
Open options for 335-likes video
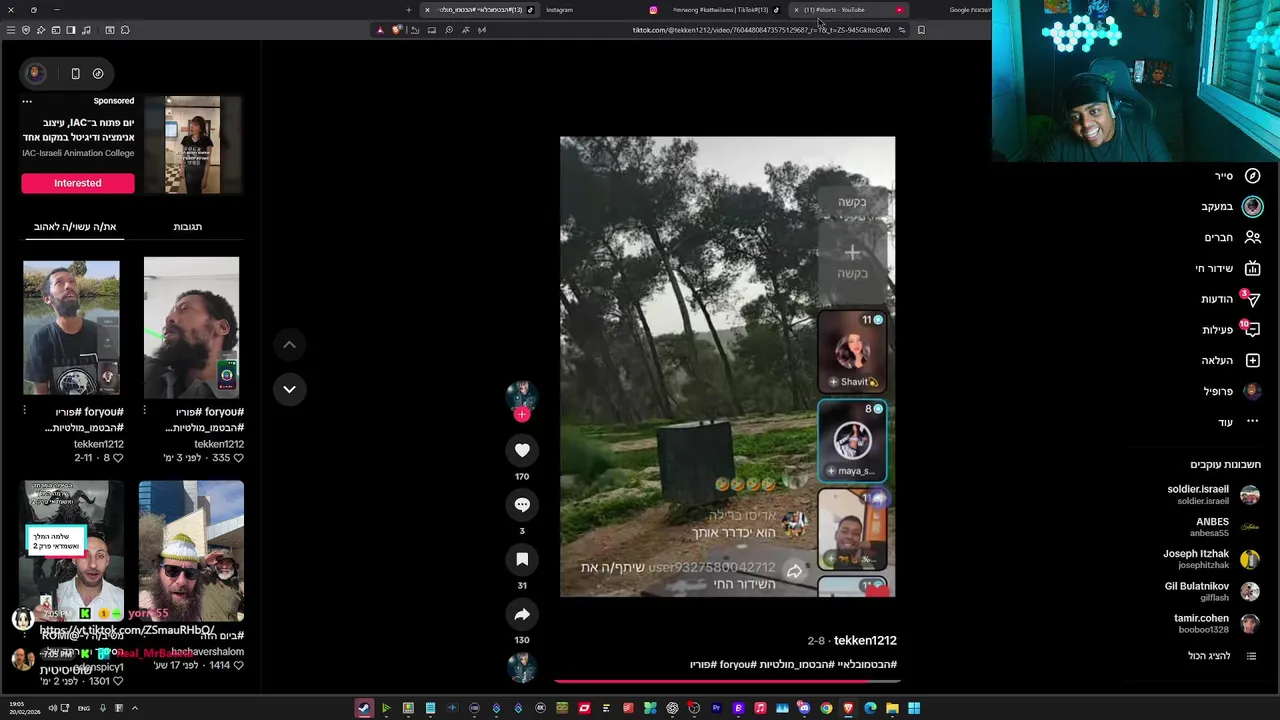[x=144, y=411]
